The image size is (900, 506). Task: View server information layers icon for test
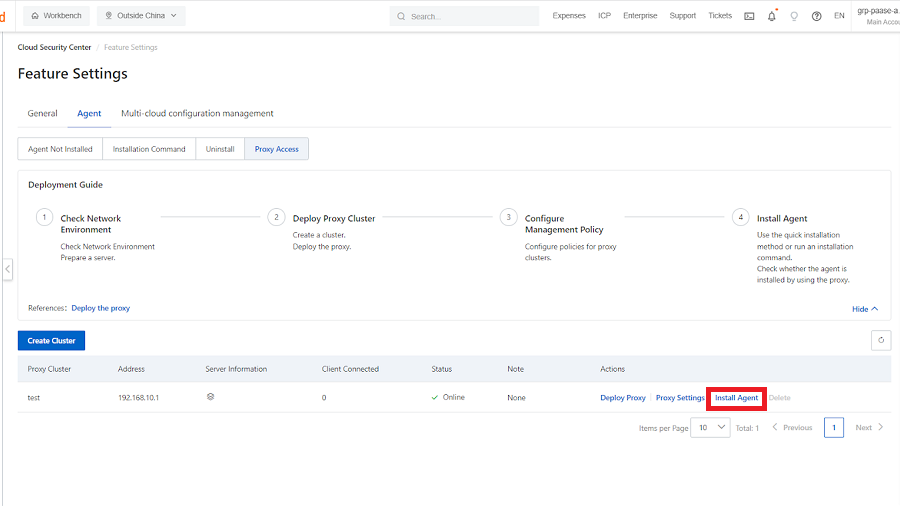(211, 397)
